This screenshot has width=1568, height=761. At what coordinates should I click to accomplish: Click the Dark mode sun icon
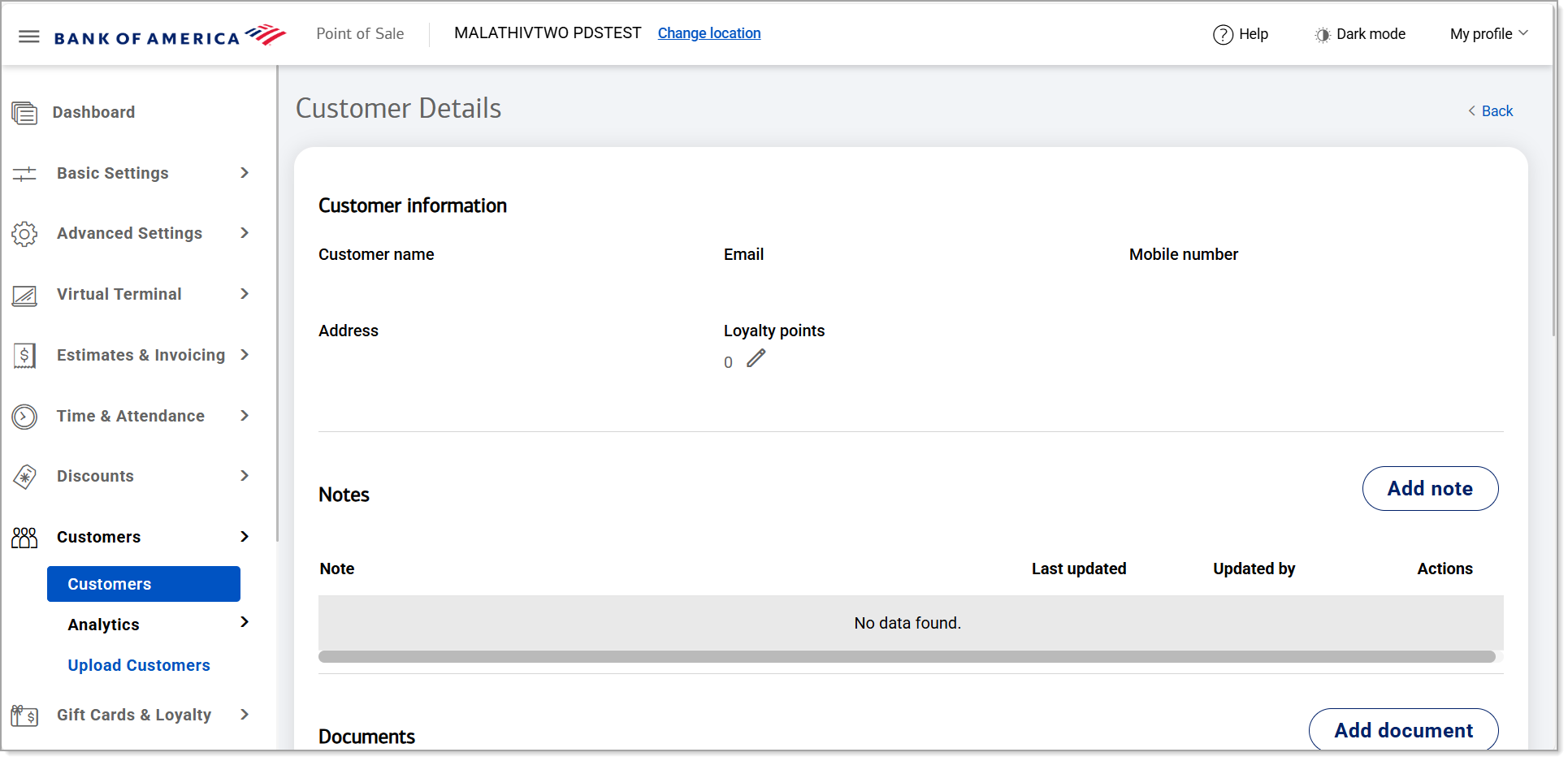click(x=1323, y=35)
